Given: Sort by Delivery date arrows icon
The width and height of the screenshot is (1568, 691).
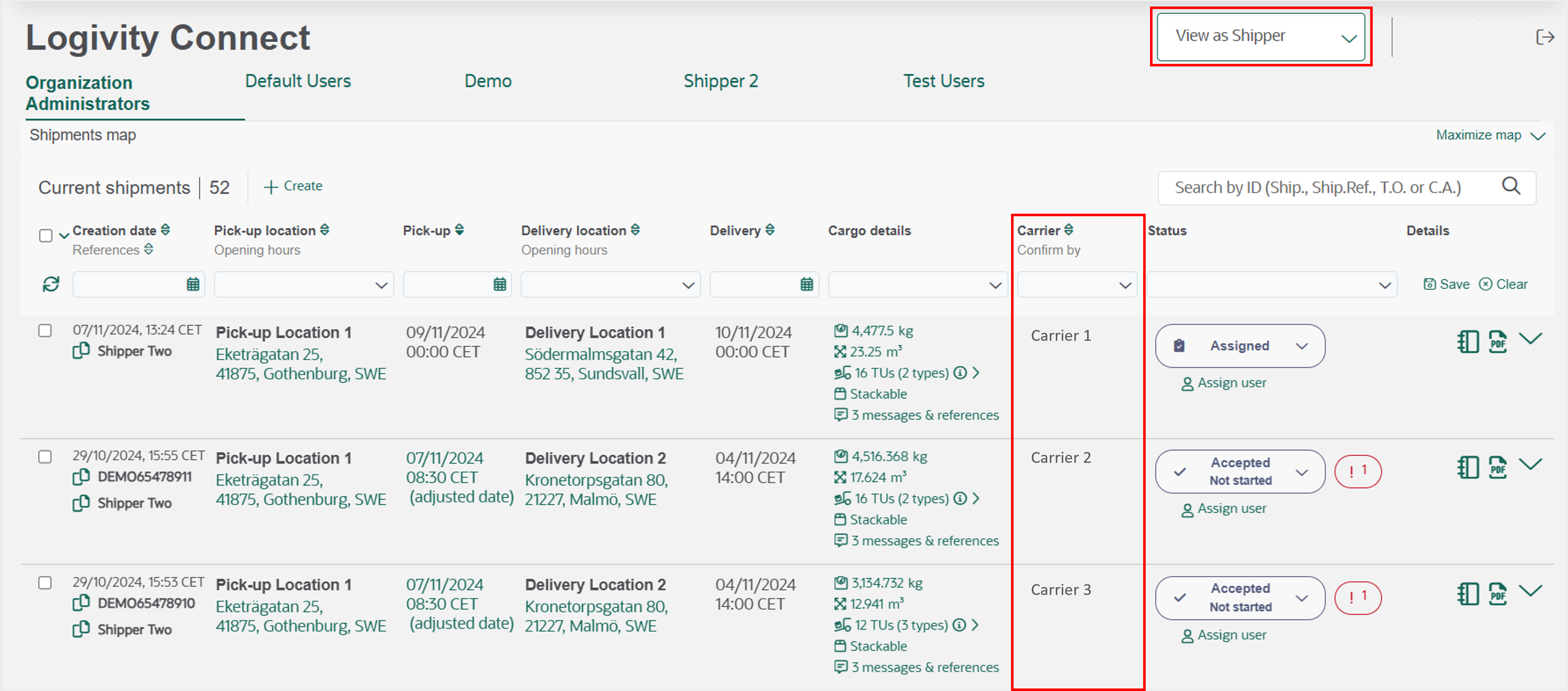Looking at the screenshot, I should pos(770,230).
